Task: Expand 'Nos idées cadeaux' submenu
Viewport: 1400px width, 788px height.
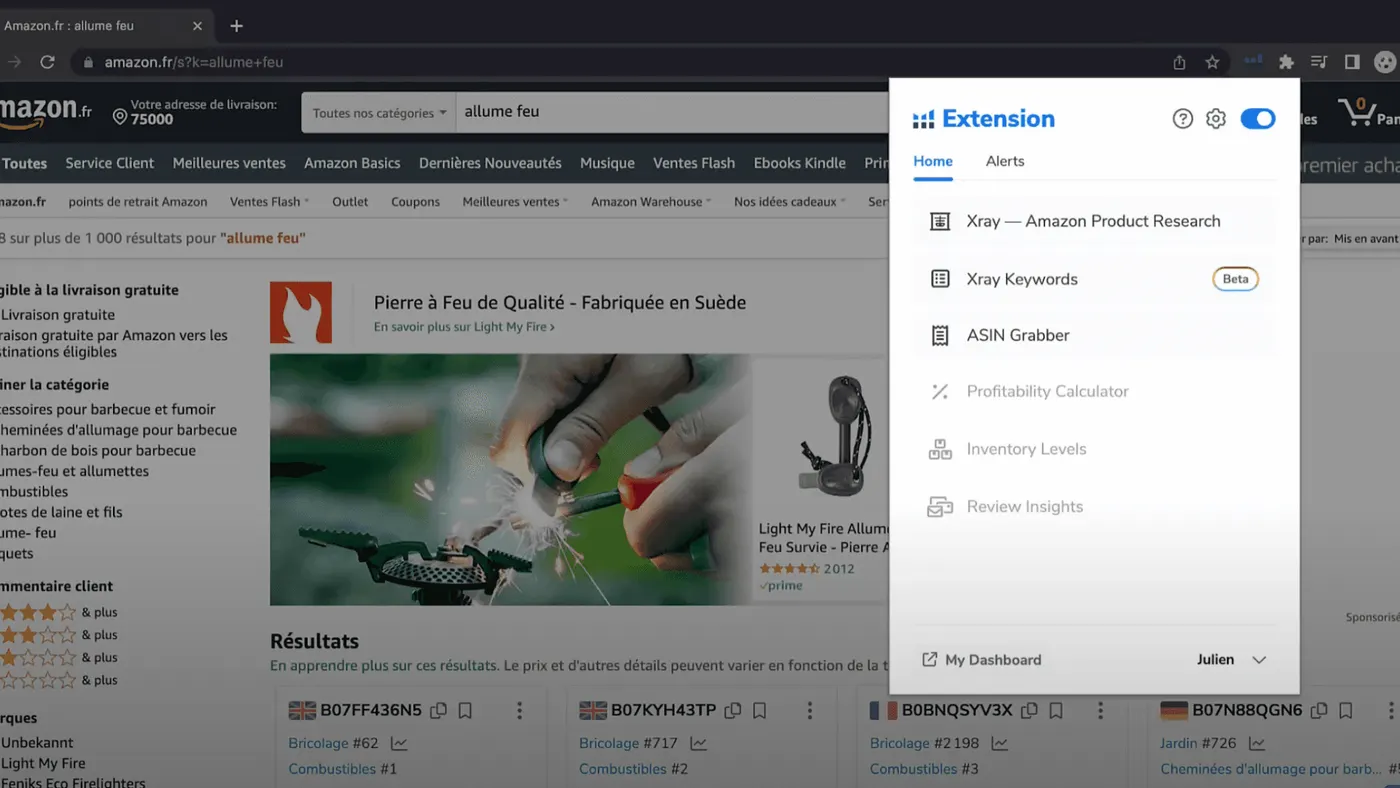Action: click(x=790, y=202)
